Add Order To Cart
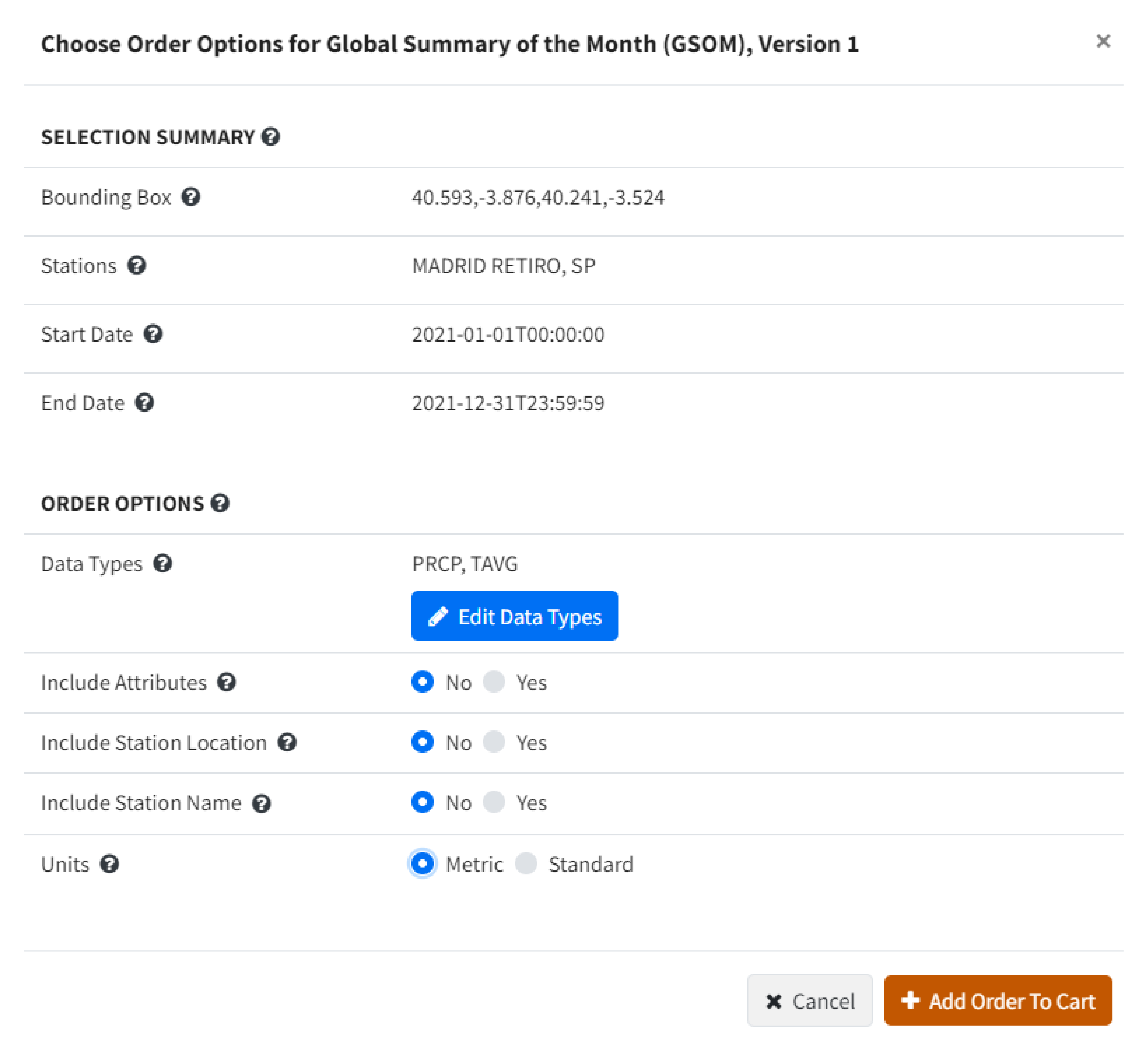 pos(997,1001)
